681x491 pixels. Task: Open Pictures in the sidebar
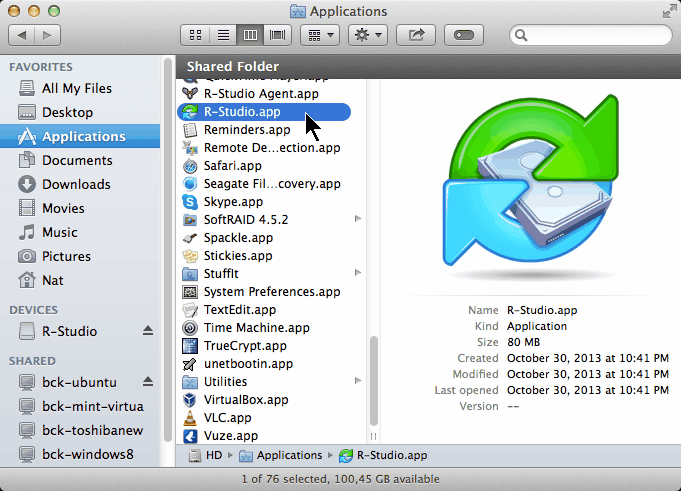(80, 256)
